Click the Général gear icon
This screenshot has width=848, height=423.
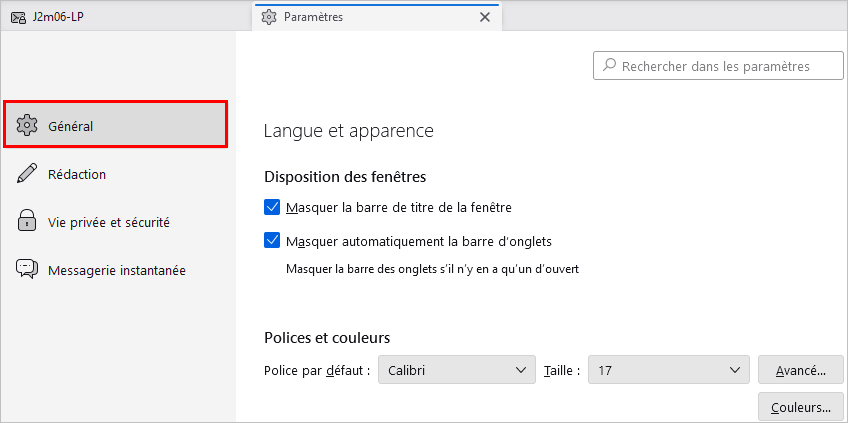coord(27,126)
